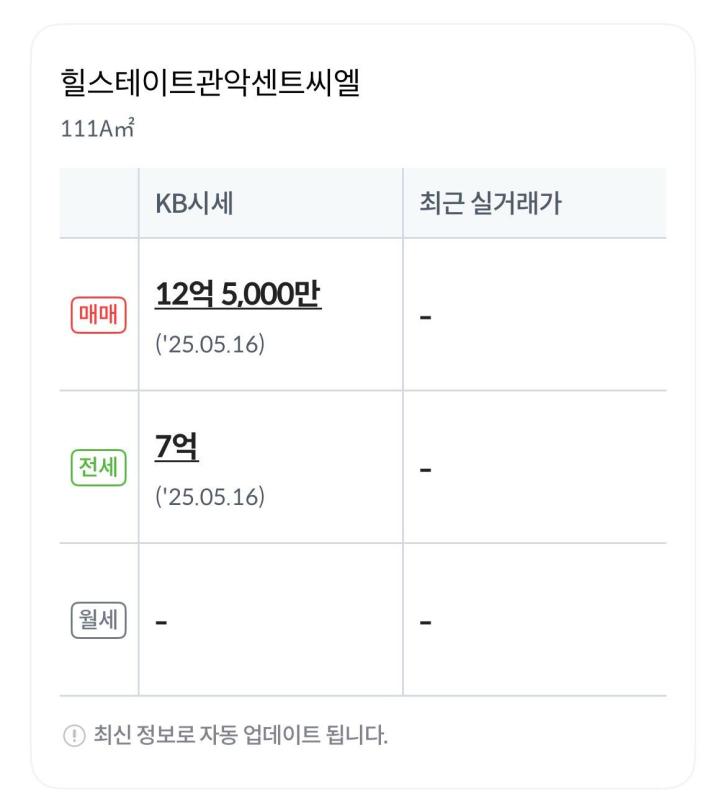The image size is (726, 799).
Task: Click the dash in 전세 recent transaction cell
Action: [x=425, y=470]
